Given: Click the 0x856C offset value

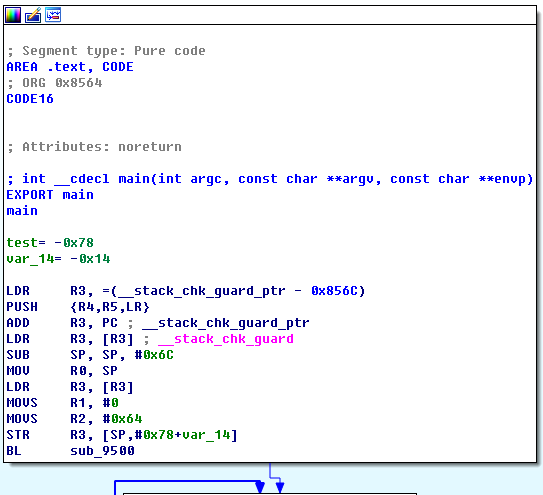Looking at the screenshot, I should (x=334, y=291).
